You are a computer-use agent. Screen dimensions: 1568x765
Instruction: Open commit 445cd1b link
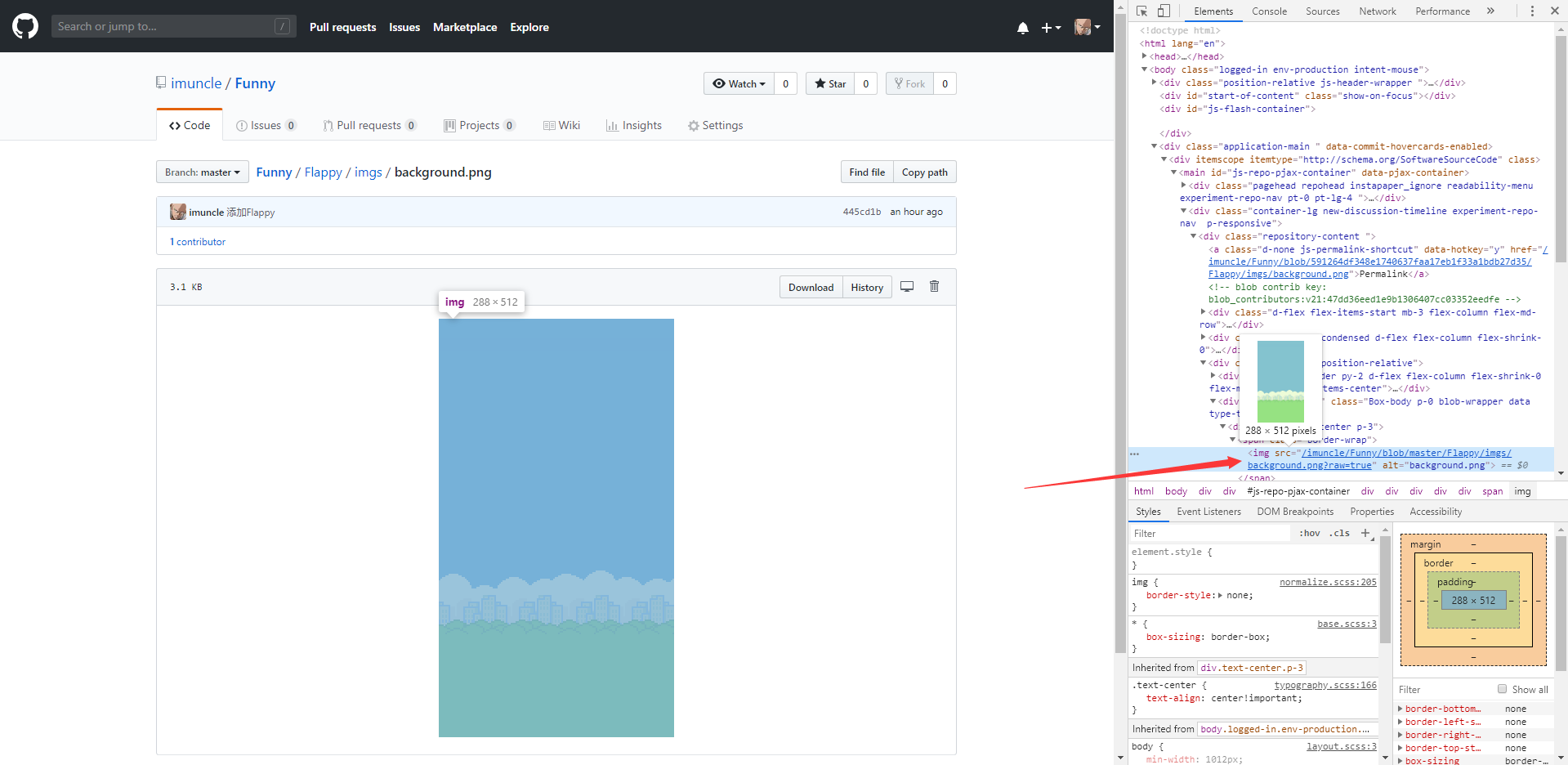862,212
